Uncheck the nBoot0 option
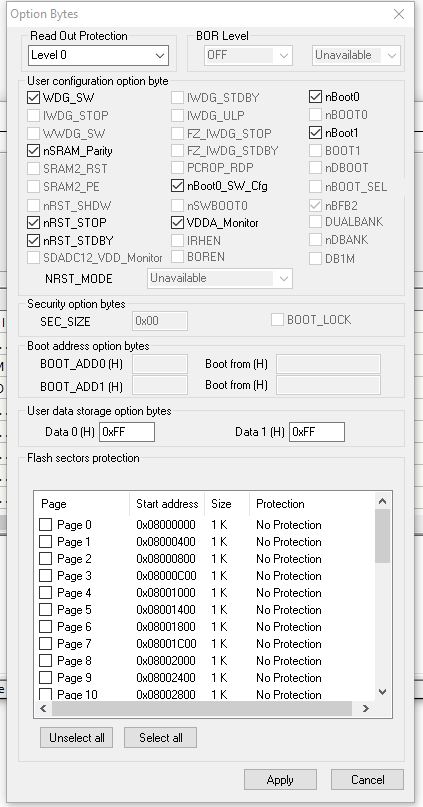This screenshot has width=423, height=807. click(x=315, y=96)
